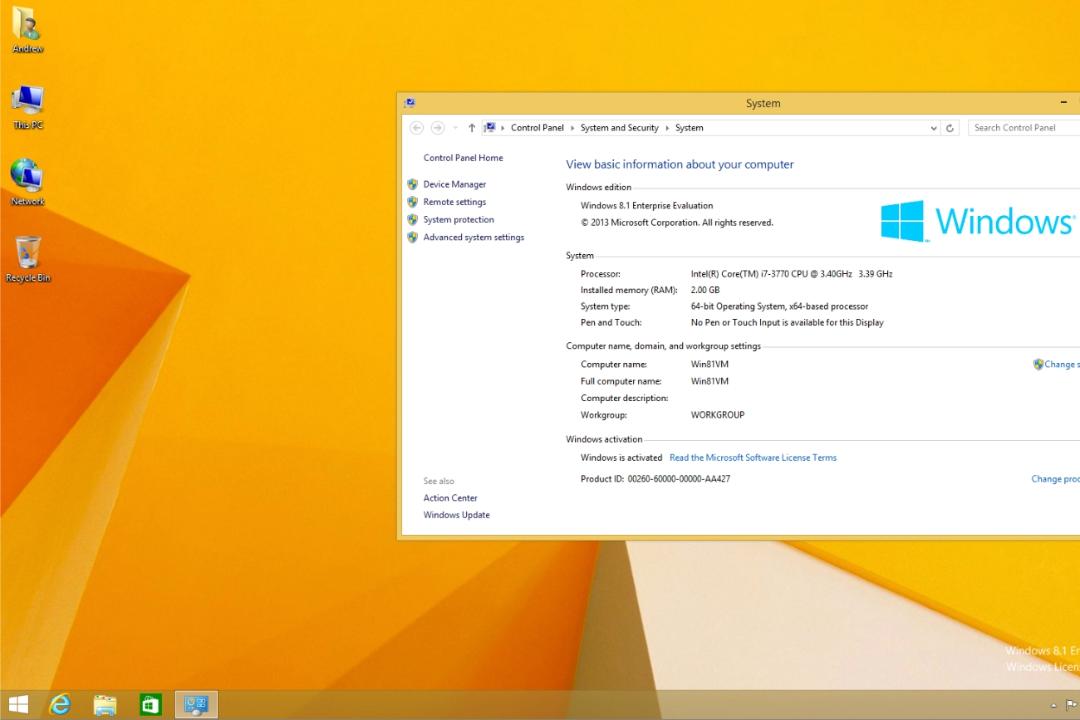Launch Internet Explorer from taskbar
The height and width of the screenshot is (720, 1080).
pyautogui.click(x=61, y=704)
